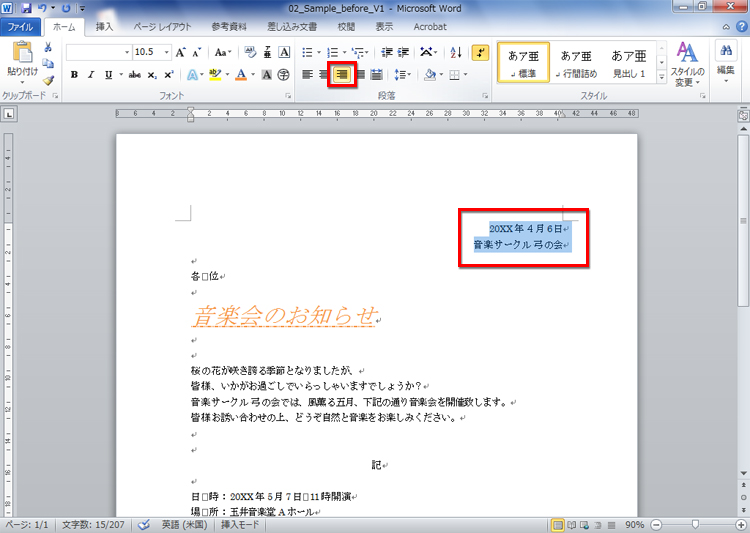
Task: Toggle strikethrough (abc) formatting
Action: click(x=135, y=75)
